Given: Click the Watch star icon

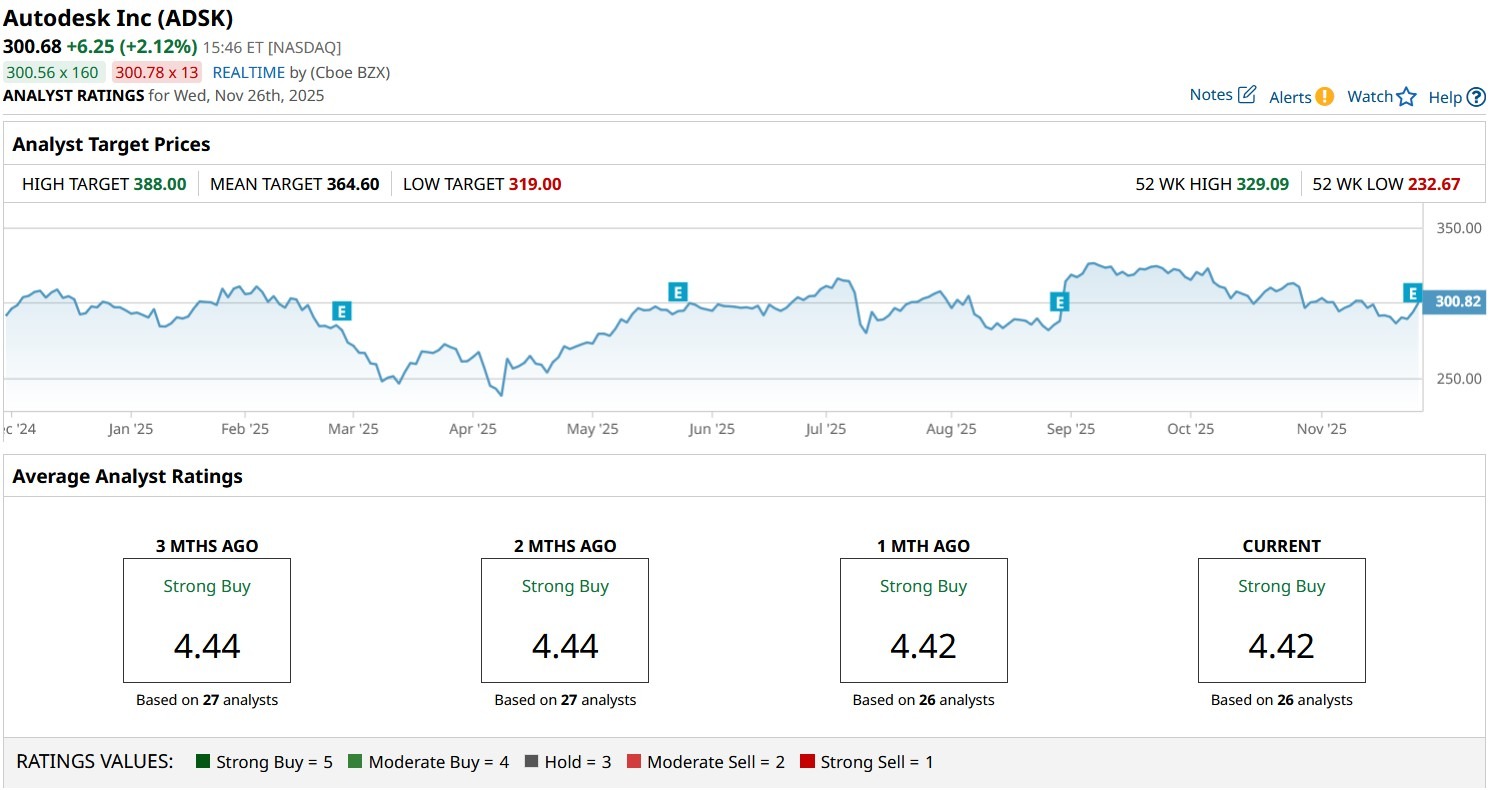Looking at the screenshot, I should click(1406, 97).
